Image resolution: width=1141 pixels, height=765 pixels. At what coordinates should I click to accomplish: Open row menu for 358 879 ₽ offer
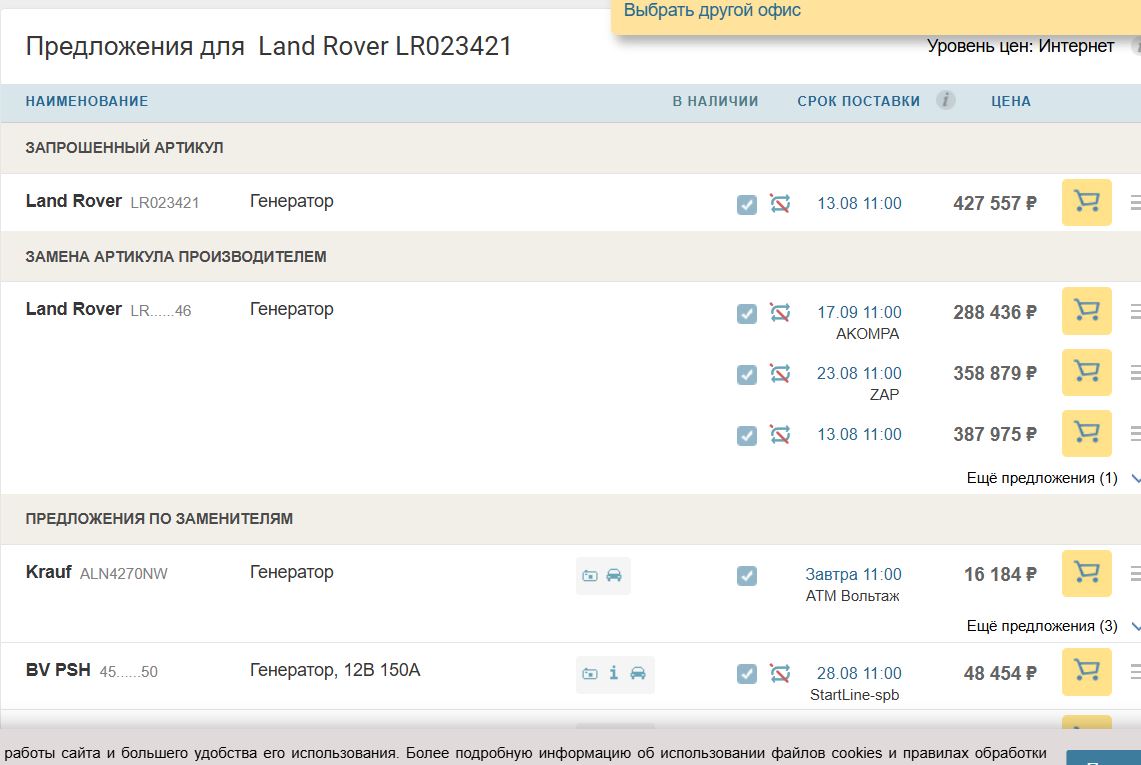tap(1135, 373)
